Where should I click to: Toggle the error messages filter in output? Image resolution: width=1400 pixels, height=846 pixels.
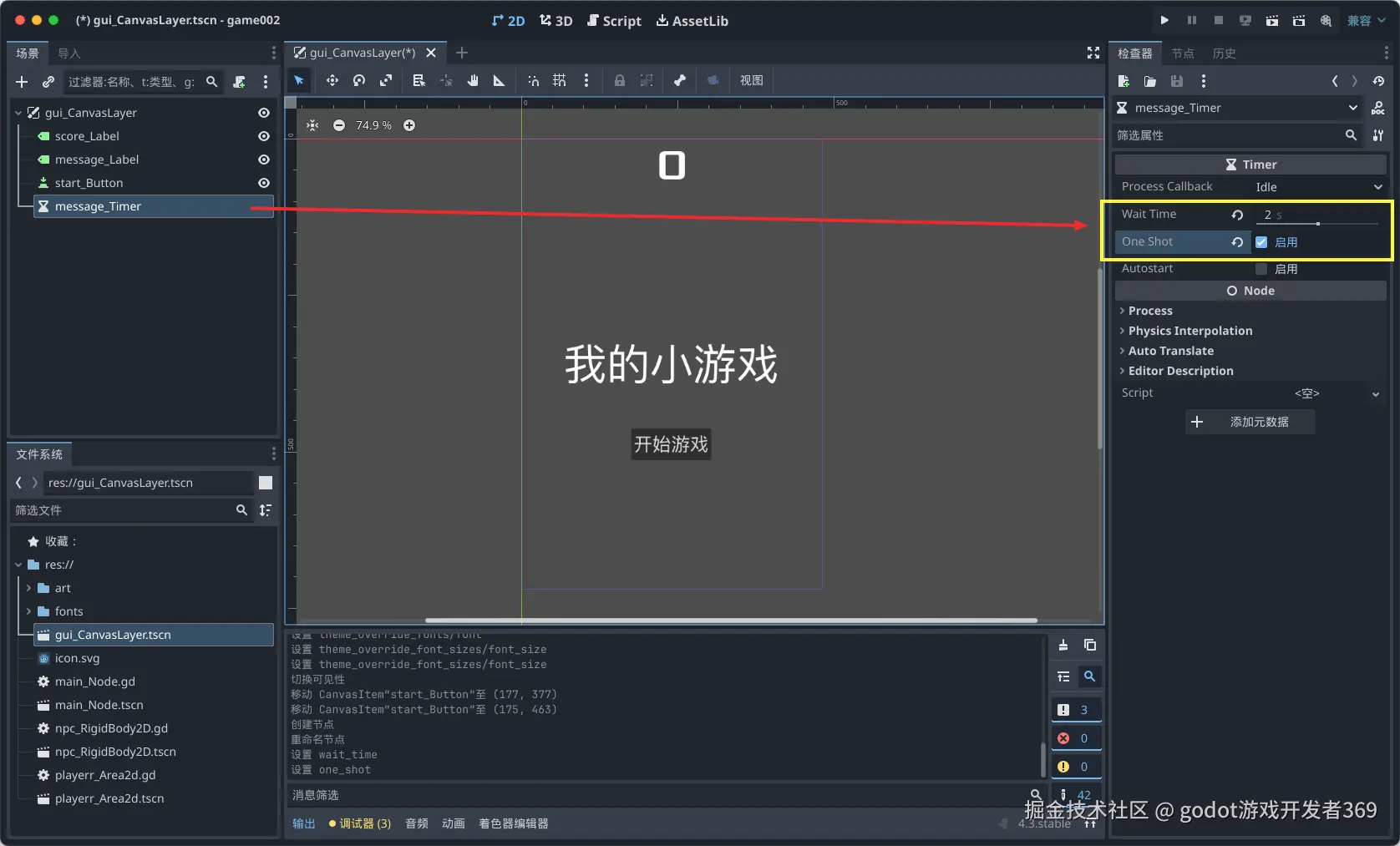pos(1076,738)
